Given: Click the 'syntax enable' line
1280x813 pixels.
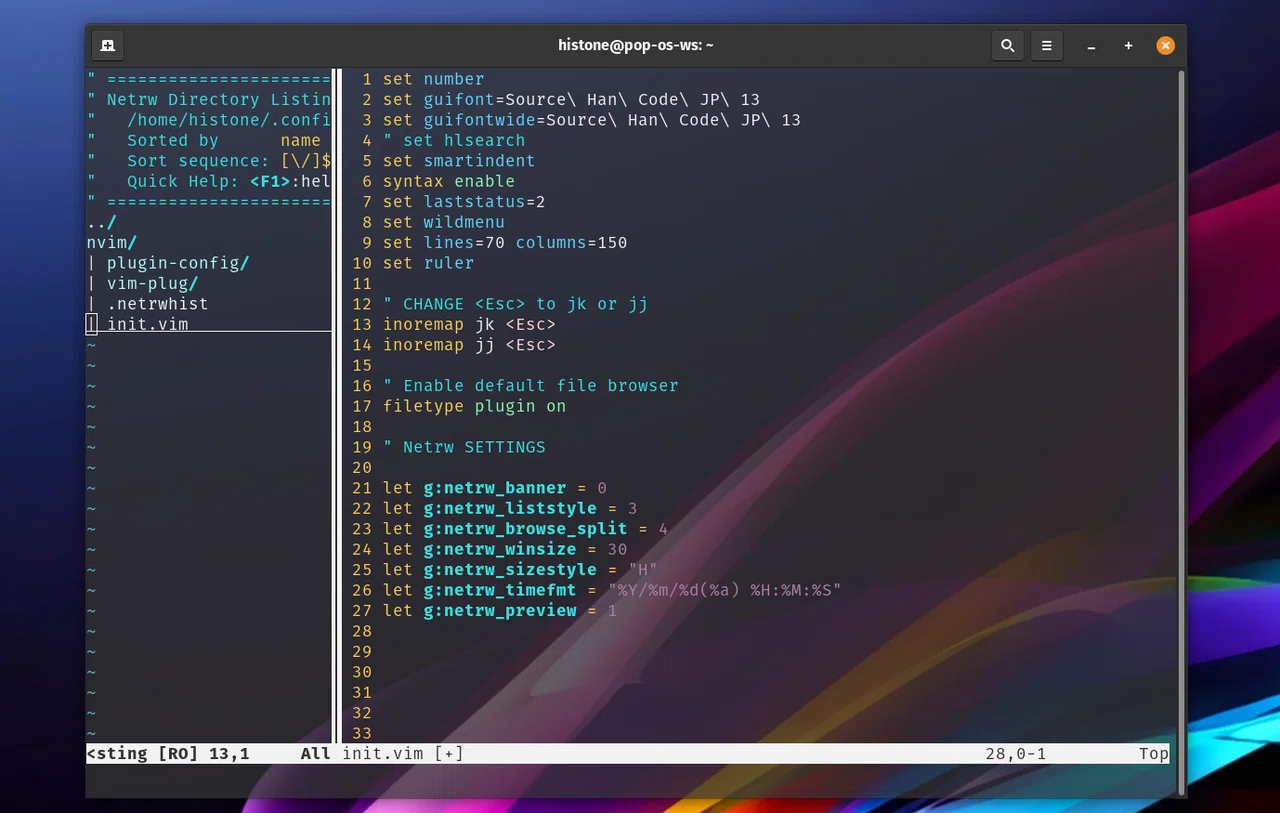Looking at the screenshot, I should point(449,181).
